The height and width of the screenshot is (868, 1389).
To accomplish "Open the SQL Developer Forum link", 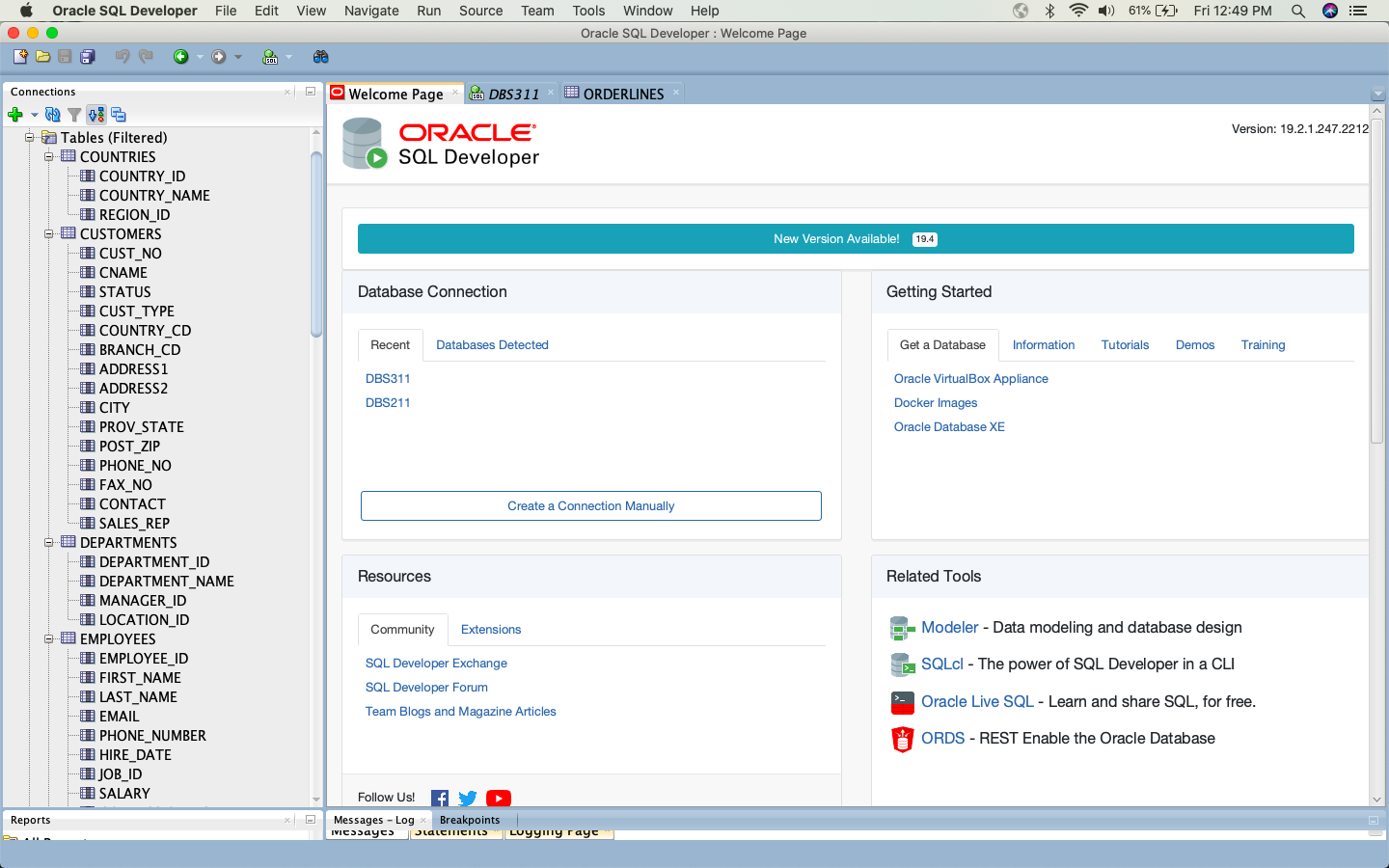I will [x=426, y=687].
